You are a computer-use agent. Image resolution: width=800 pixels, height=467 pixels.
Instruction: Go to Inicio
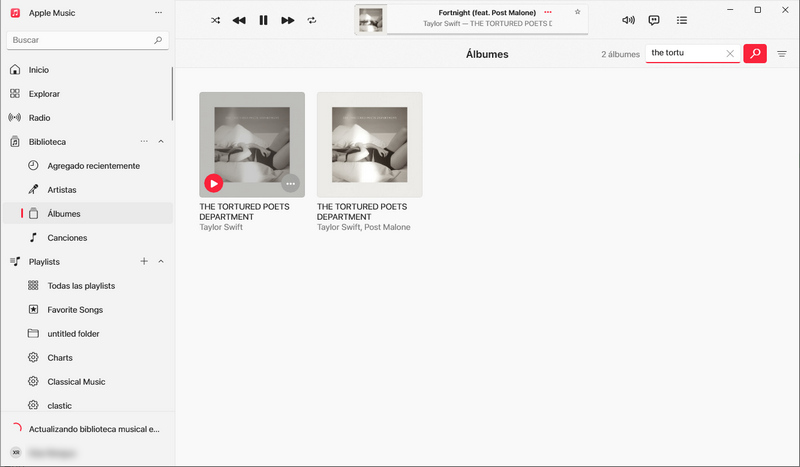point(88,70)
